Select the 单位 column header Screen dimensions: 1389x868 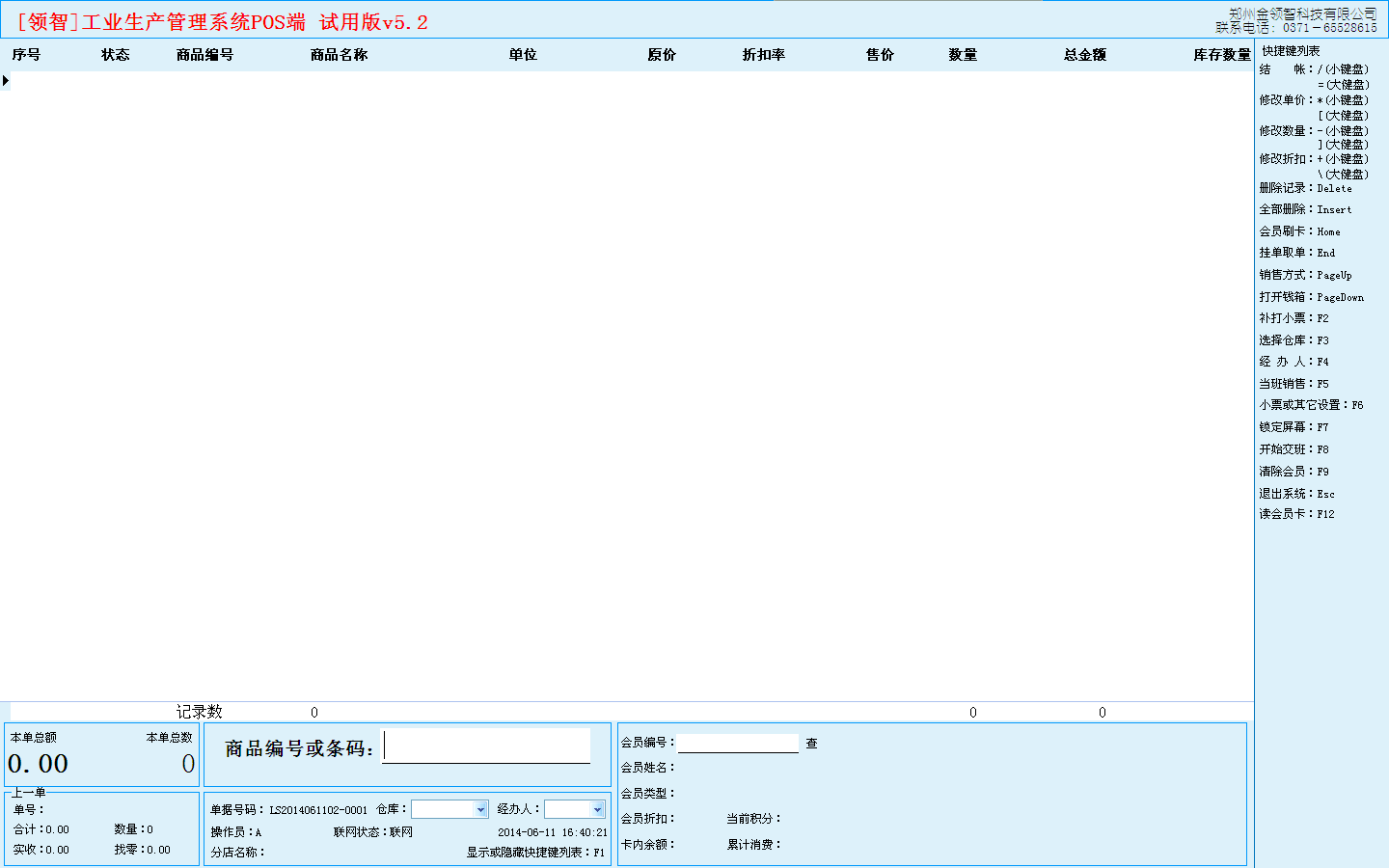tap(523, 55)
